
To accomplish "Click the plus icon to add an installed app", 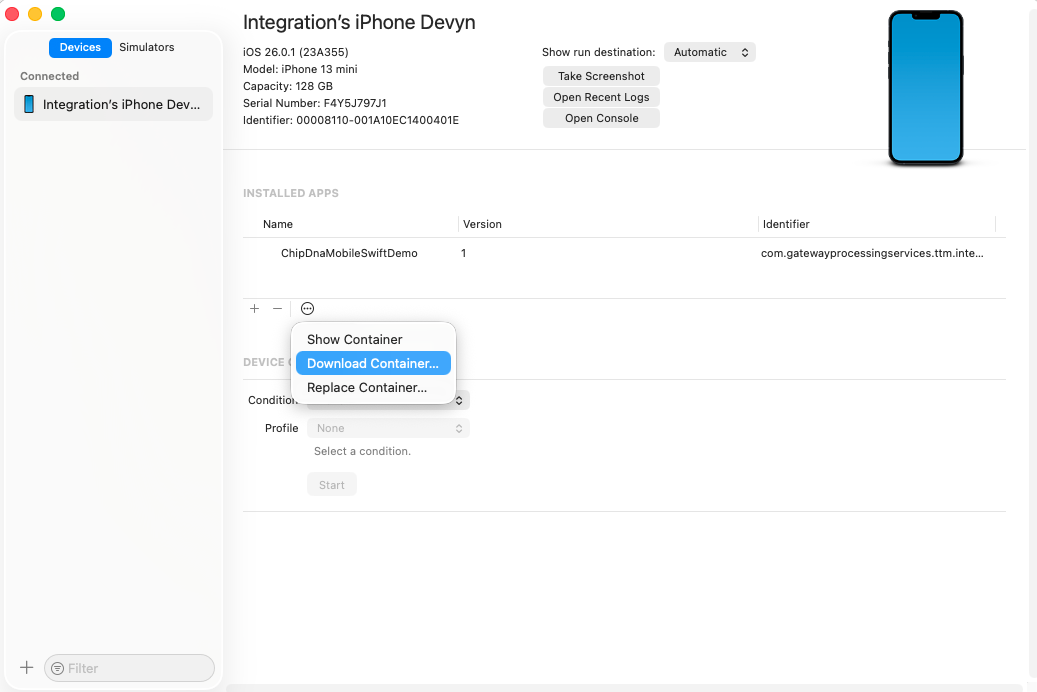I will point(254,308).
